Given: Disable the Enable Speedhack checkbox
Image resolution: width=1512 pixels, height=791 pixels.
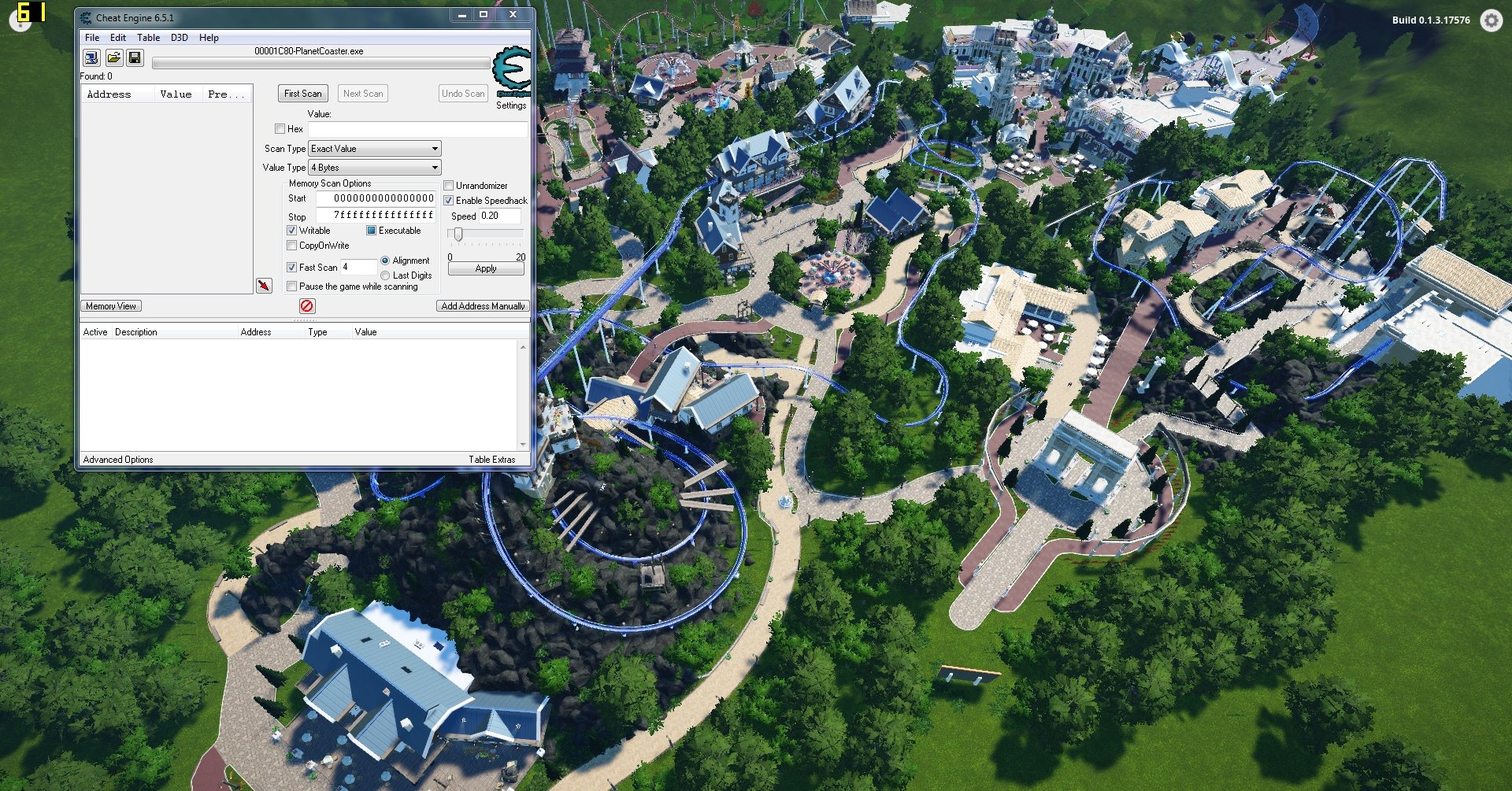Looking at the screenshot, I should click(448, 201).
